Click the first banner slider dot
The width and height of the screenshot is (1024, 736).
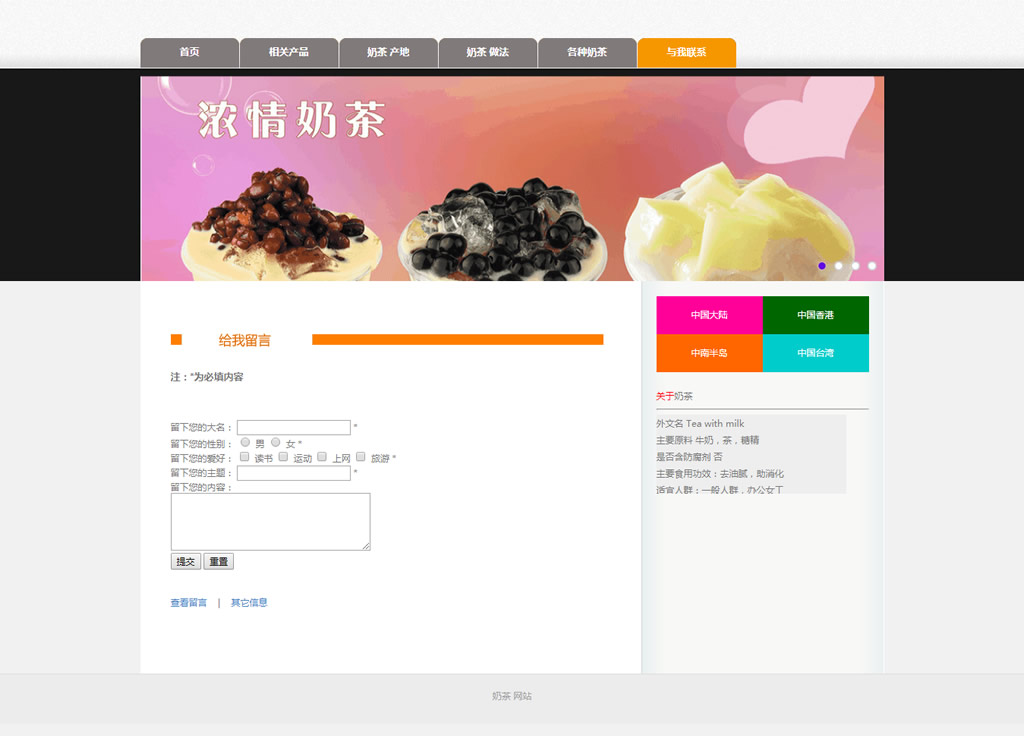[x=822, y=266]
